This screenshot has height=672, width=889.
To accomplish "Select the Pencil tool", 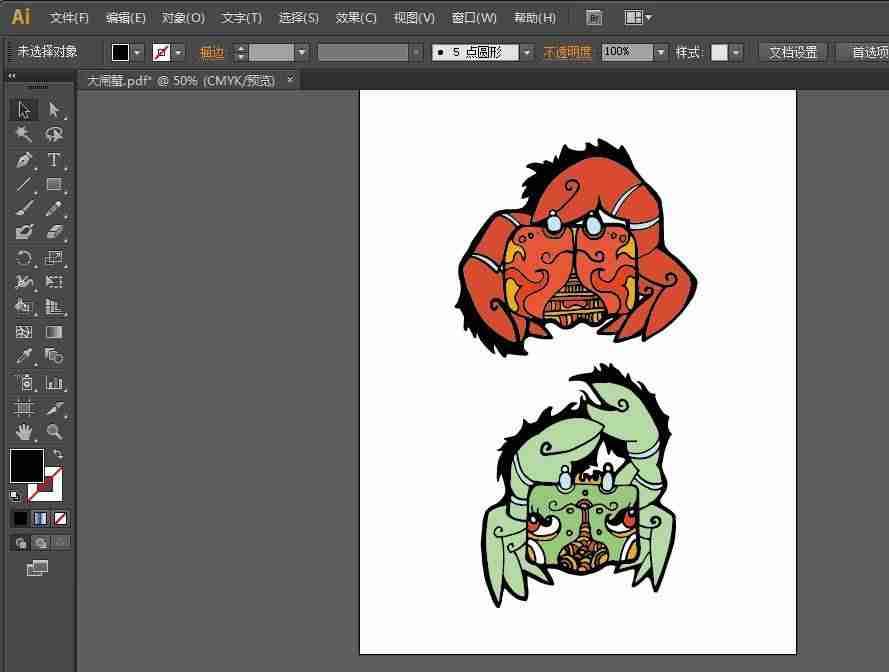I will point(54,208).
